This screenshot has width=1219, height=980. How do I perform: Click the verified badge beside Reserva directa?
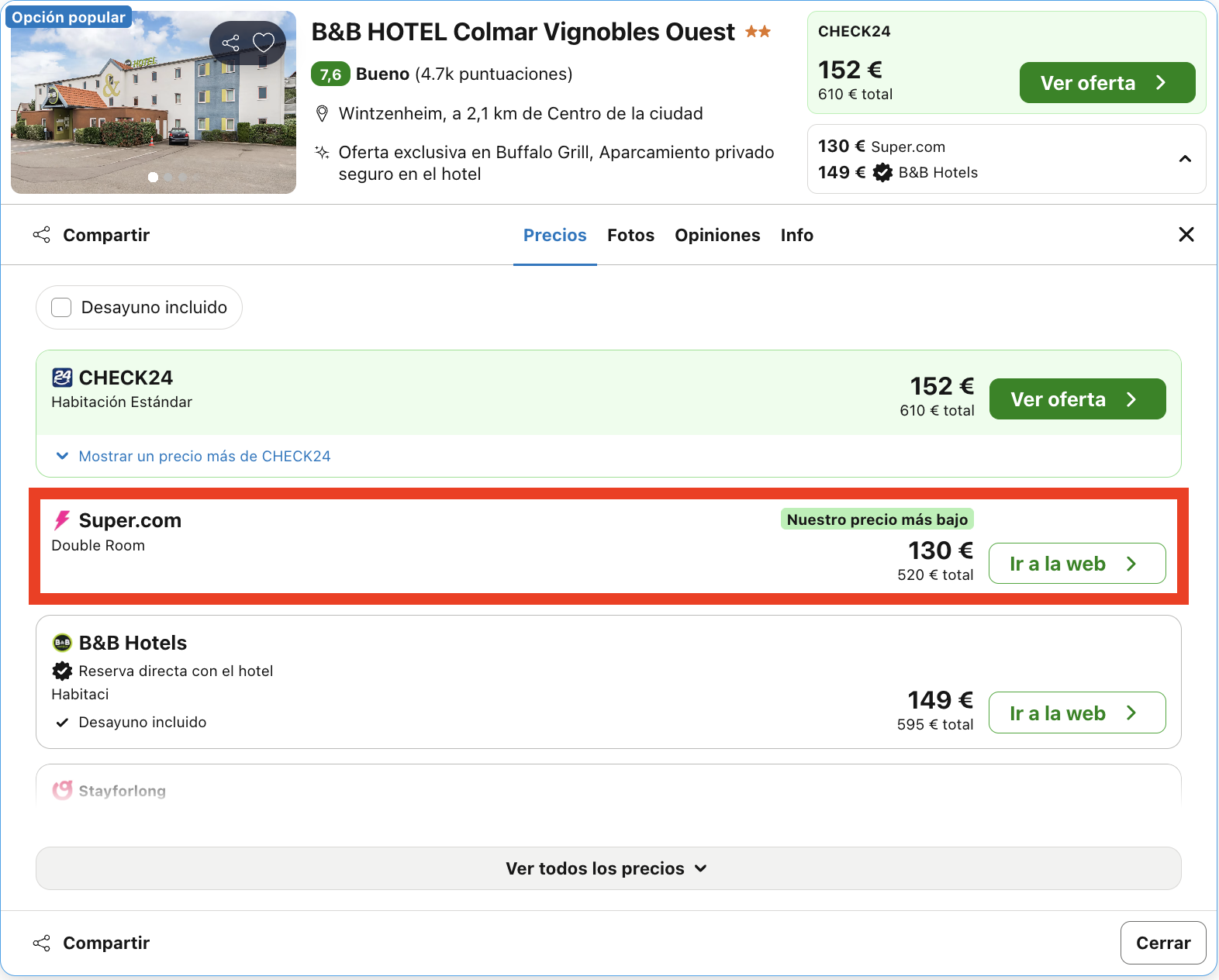[62, 671]
